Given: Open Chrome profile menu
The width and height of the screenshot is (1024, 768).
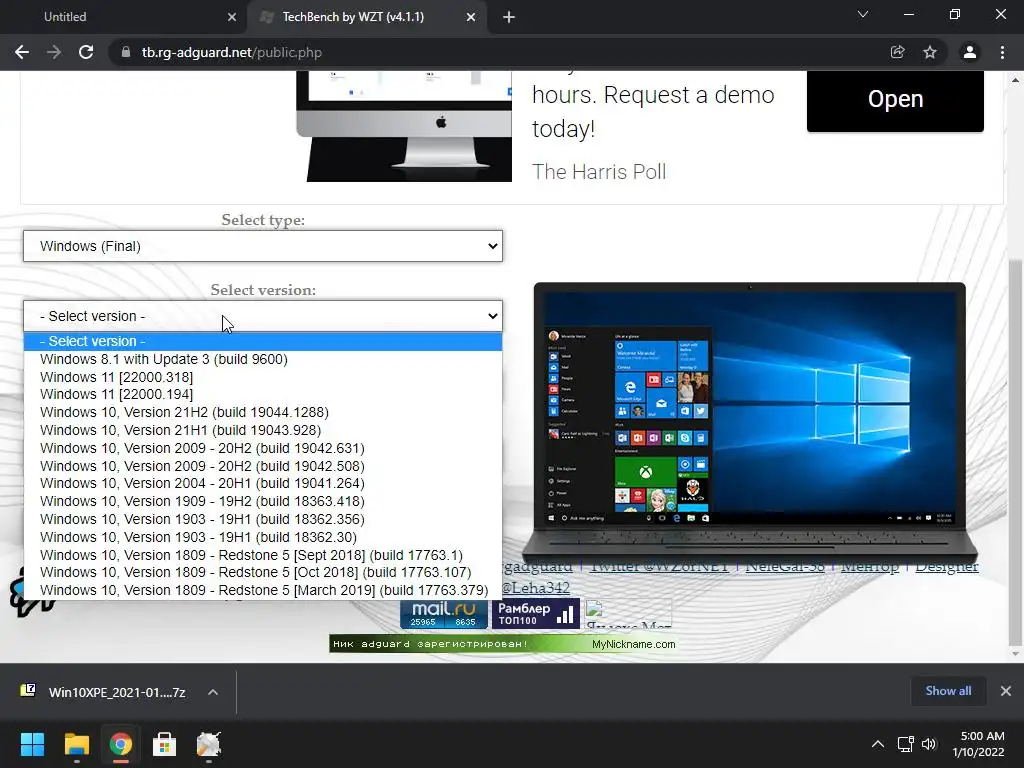Looking at the screenshot, I should [970, 52].
